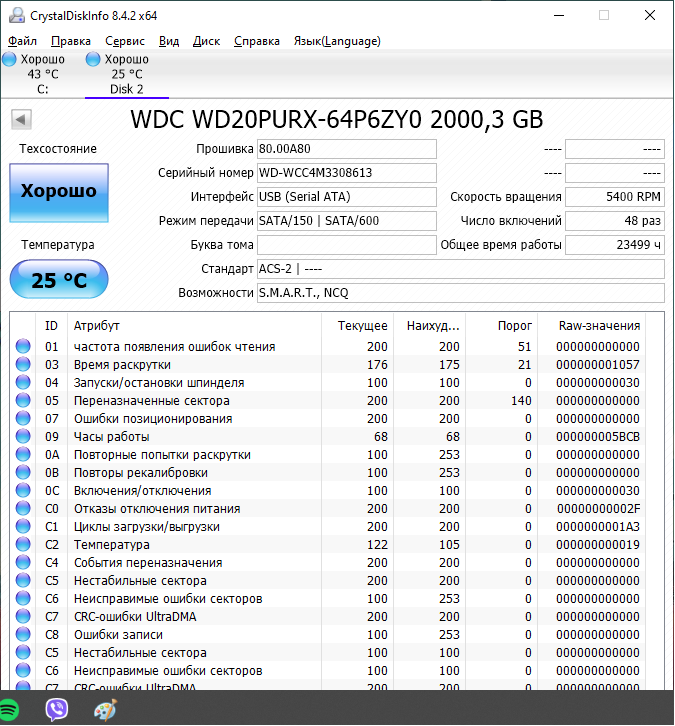Click the status orb for Temperature row C2
Image resolution: width=675 pixels, height=726 pixels.
point(23,545)
